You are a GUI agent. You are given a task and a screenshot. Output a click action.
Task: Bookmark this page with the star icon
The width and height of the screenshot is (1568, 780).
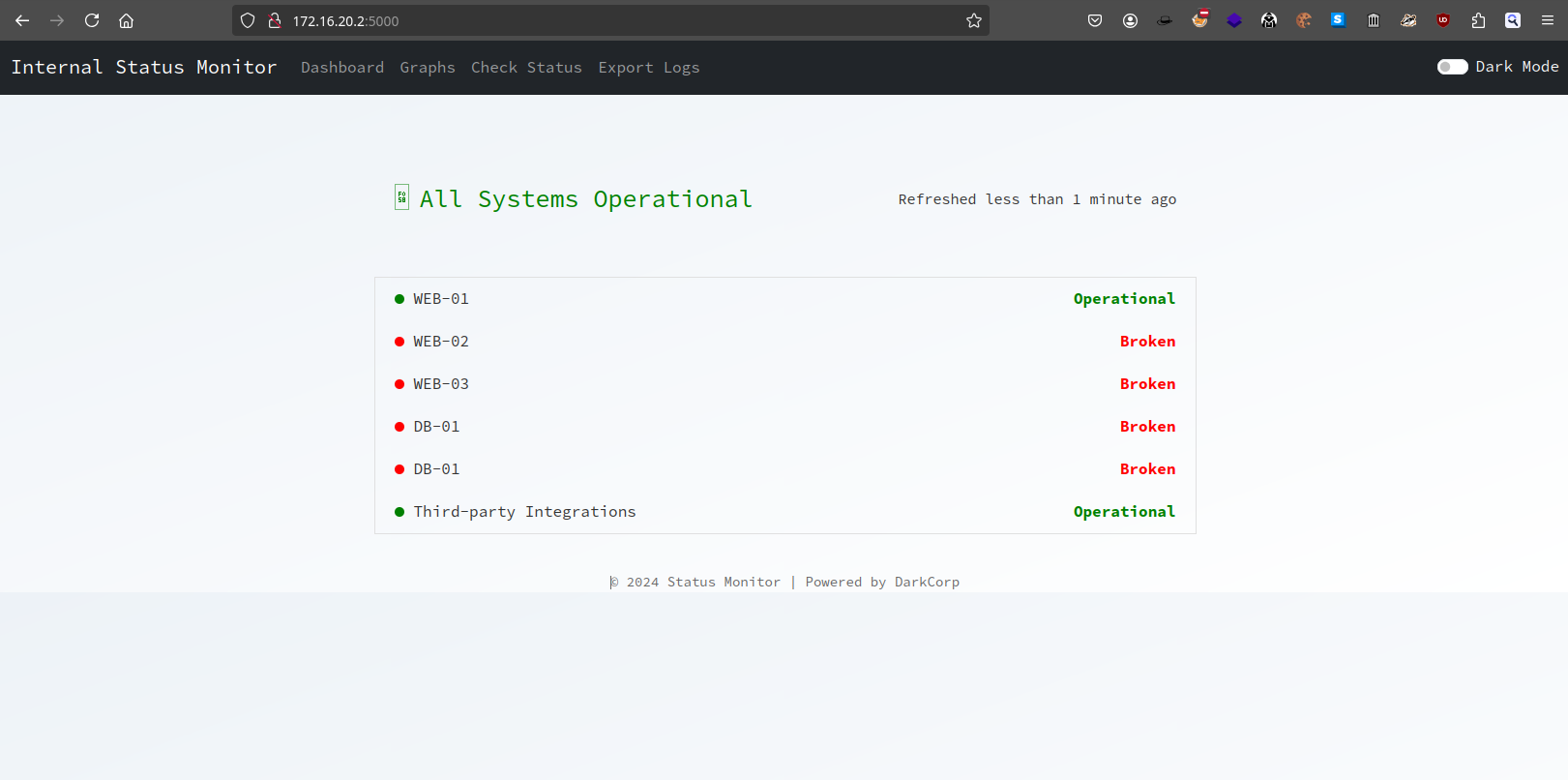coord(974,20)
